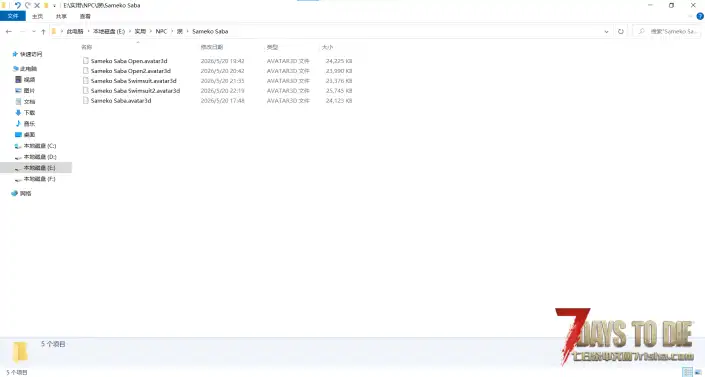Click the date cell 2026/5/20 19:42
This screenshot has width=705, height=377.
(223, 61)
